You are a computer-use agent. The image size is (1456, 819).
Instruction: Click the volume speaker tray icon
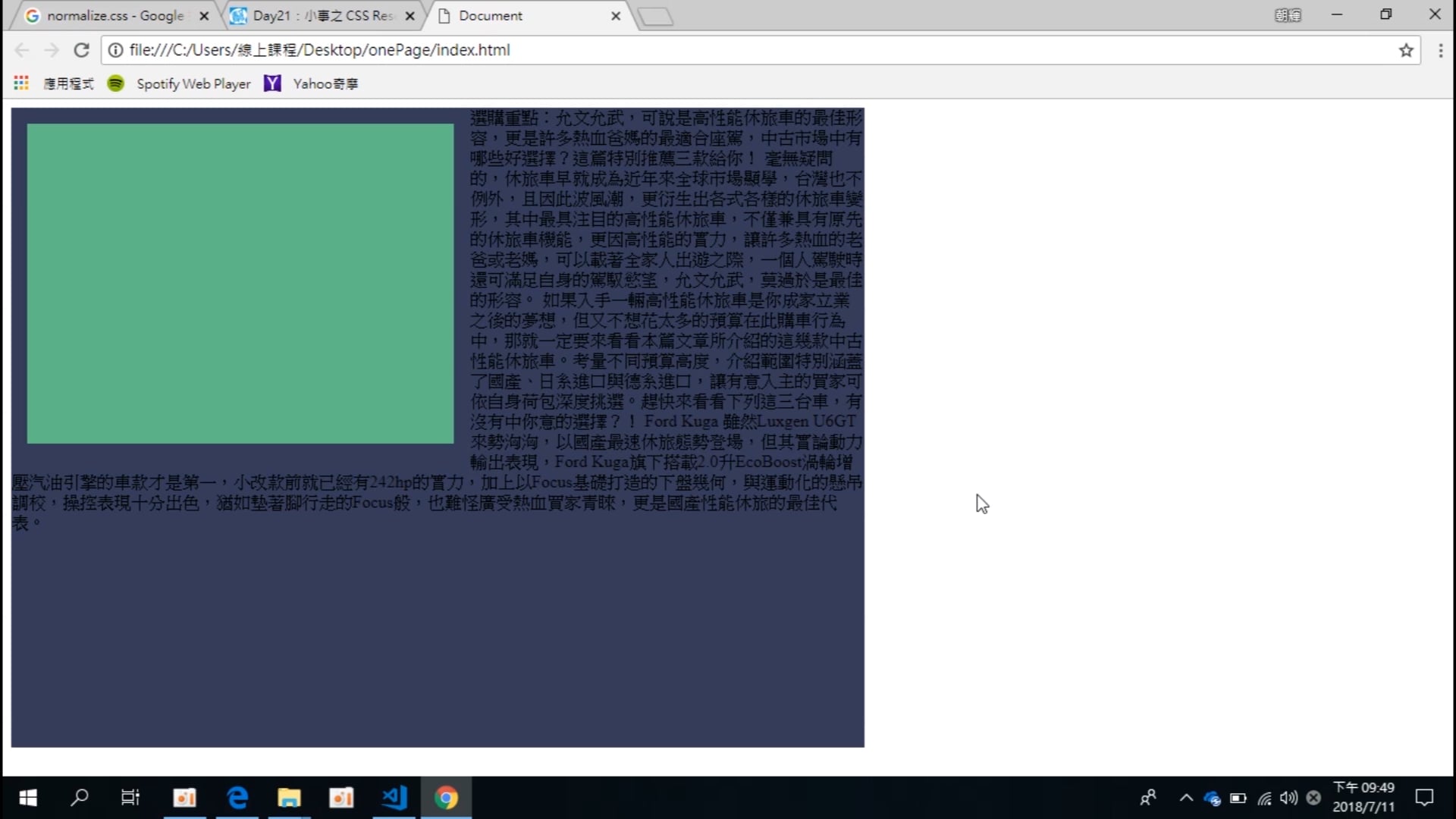click(1288, 798)
